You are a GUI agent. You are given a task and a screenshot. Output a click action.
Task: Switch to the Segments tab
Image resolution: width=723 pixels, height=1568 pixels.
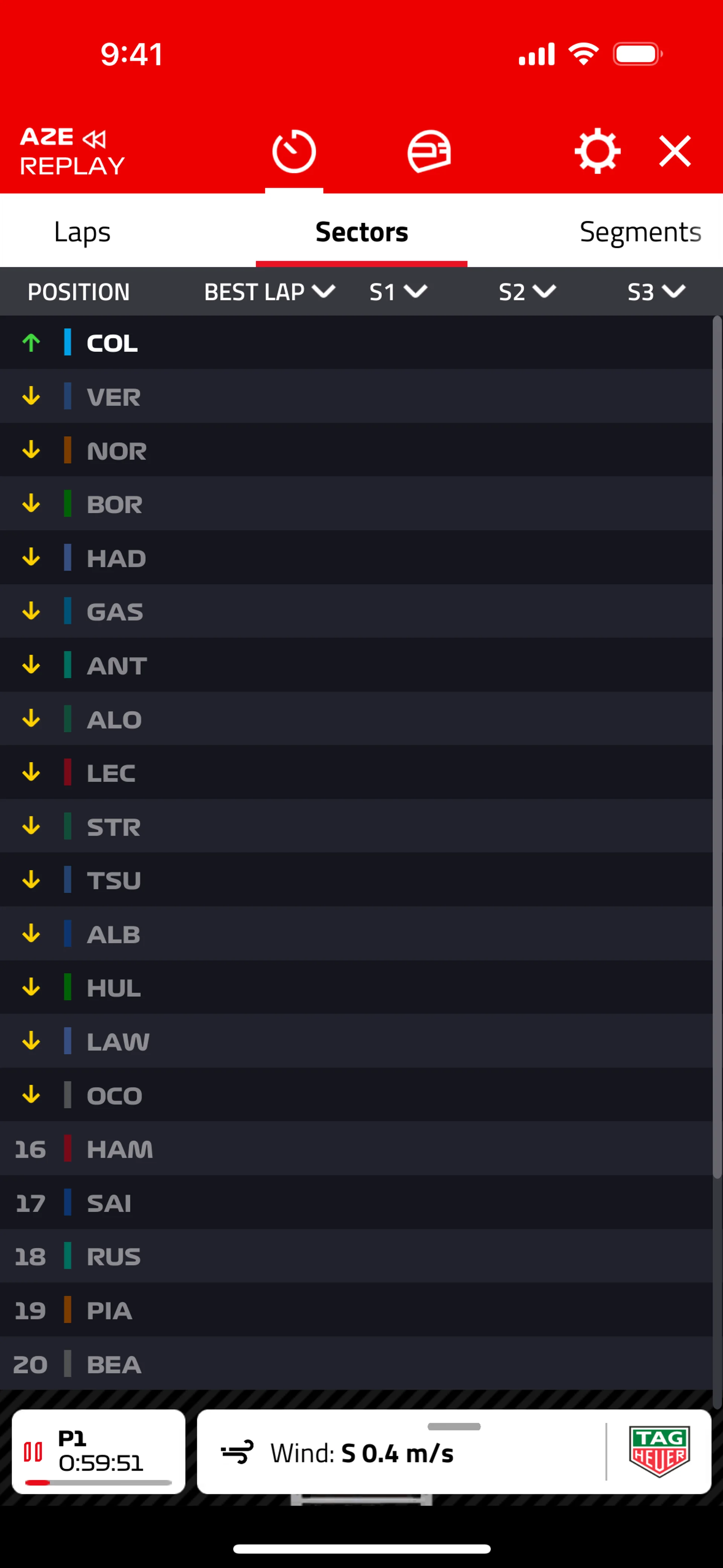point(640,232)
